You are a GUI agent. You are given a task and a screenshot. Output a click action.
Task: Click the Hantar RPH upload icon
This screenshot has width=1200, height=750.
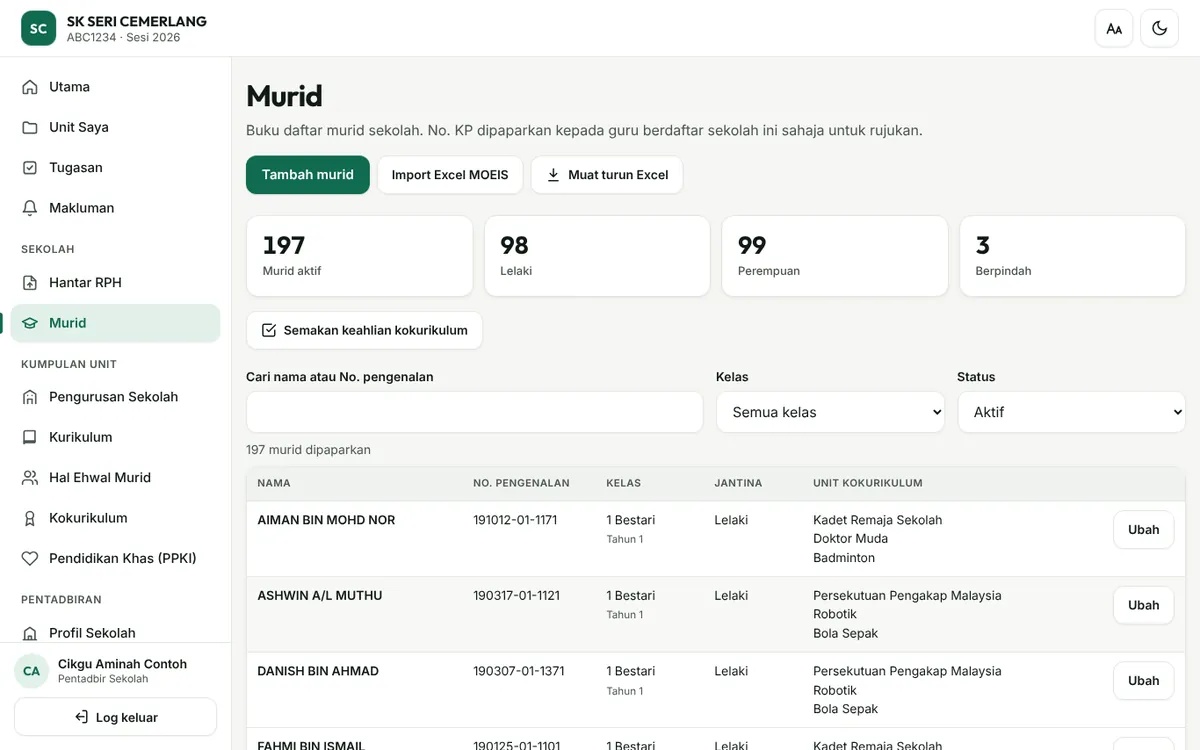[x=30, y=283]
